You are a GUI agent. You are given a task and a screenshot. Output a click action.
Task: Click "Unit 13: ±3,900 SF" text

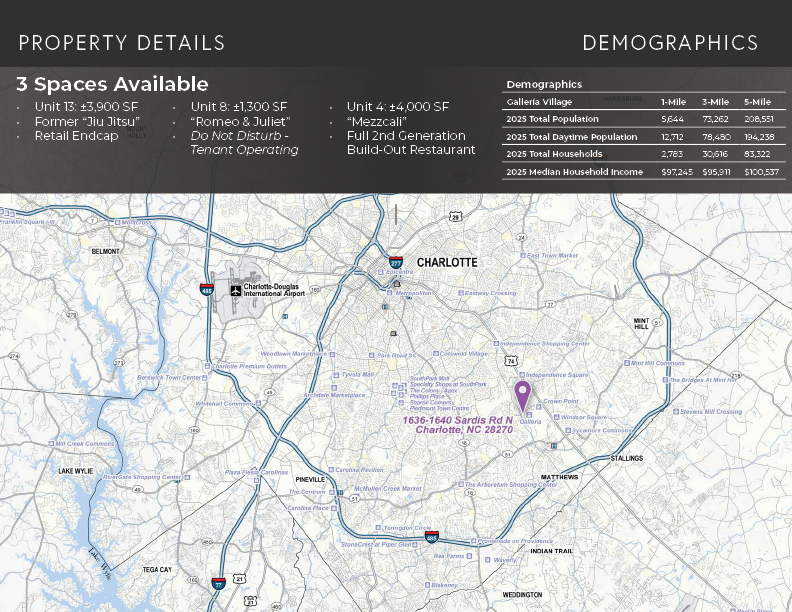coord(86,107)
